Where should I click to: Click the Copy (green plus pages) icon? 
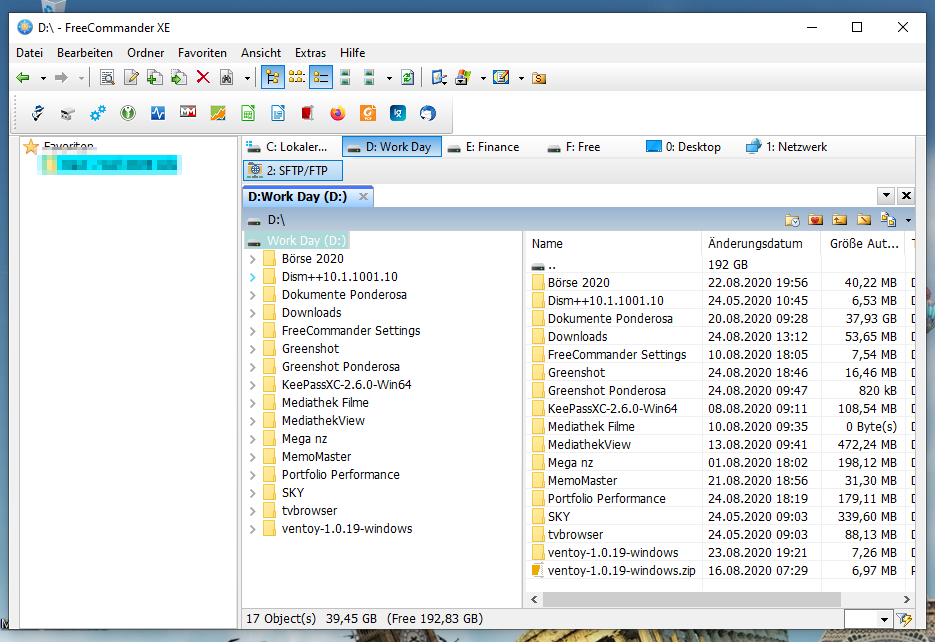click(154, 77)
